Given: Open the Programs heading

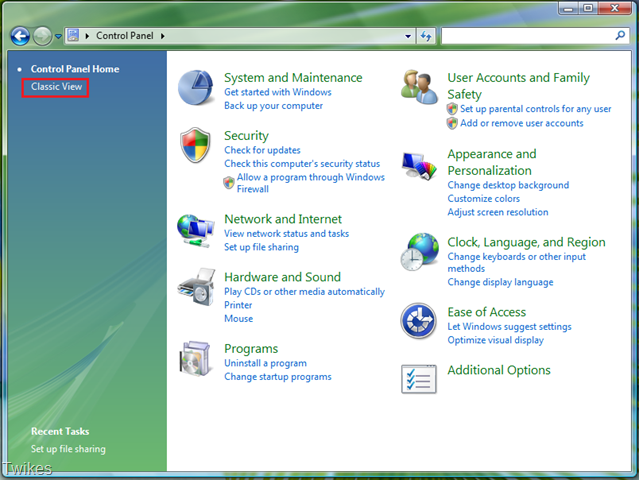Looking at the screenshot, I should click(x=251, y=349).
